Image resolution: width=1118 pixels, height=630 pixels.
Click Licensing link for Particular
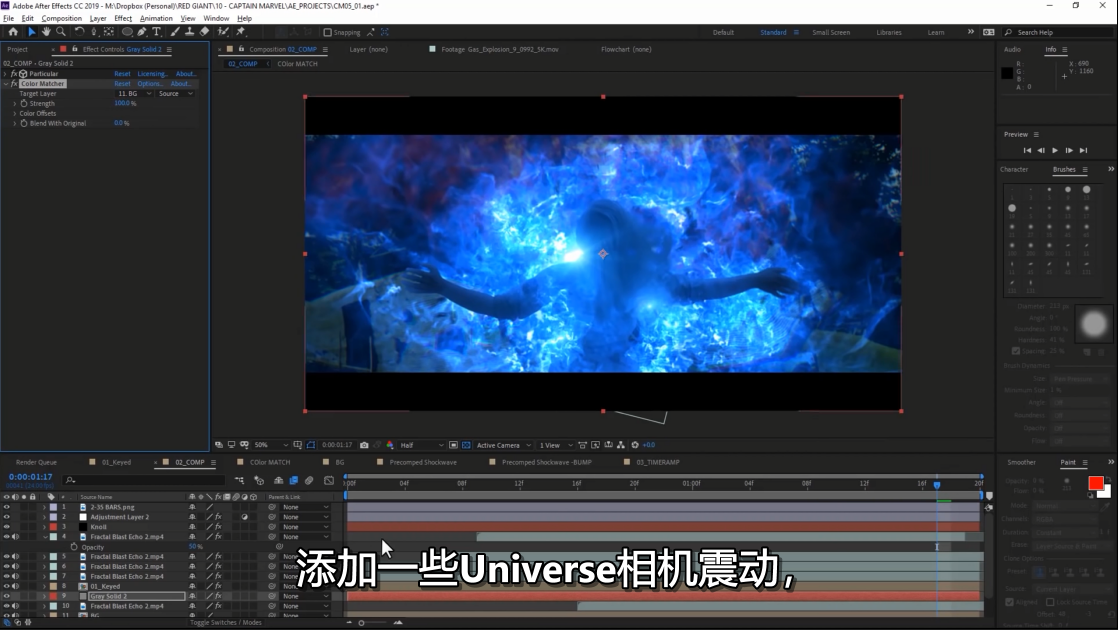pyautogui.click(x=153, y=73)
